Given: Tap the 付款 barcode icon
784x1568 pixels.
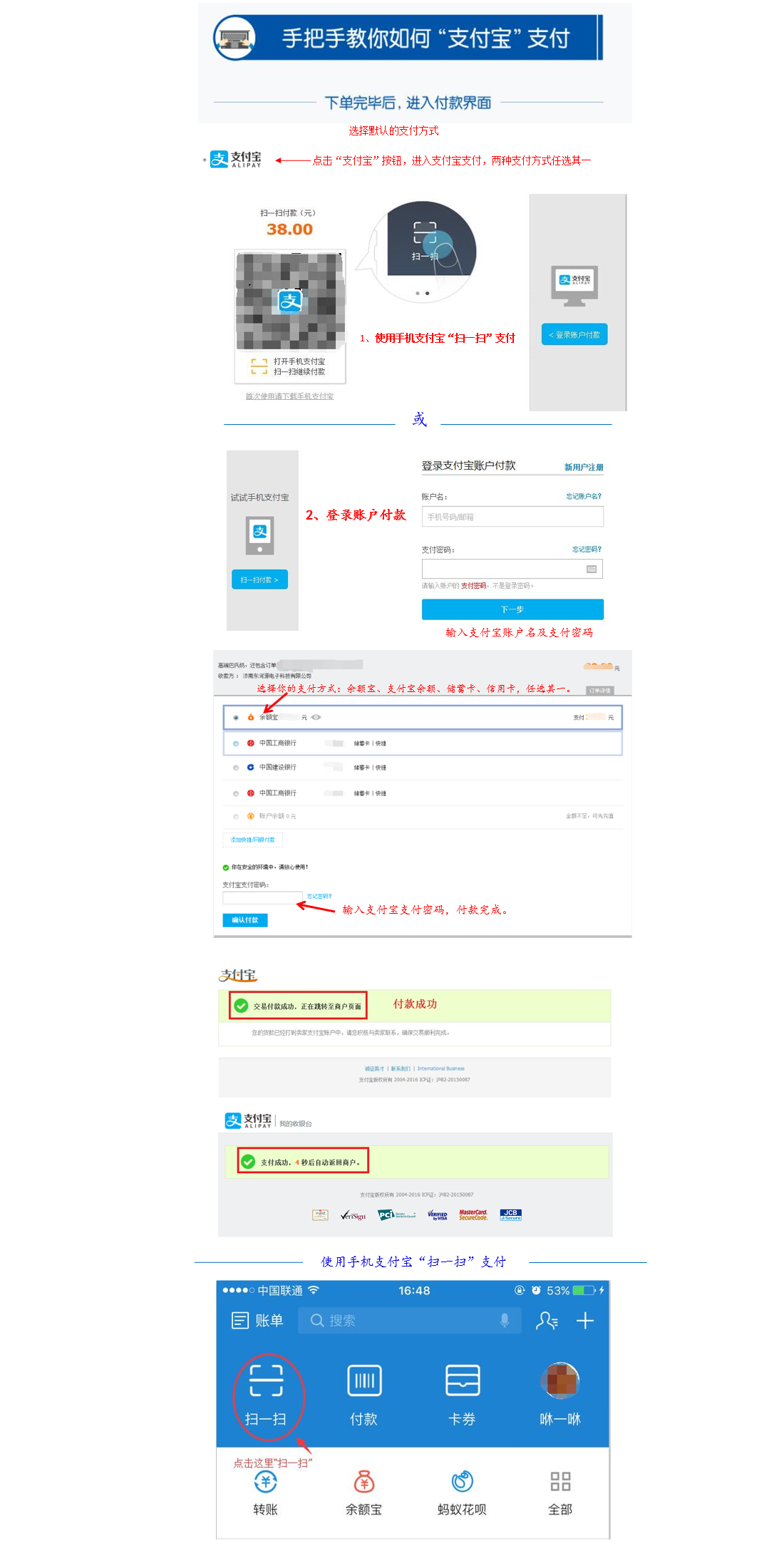Looking at the screenshot, I should click(364, 1381).
